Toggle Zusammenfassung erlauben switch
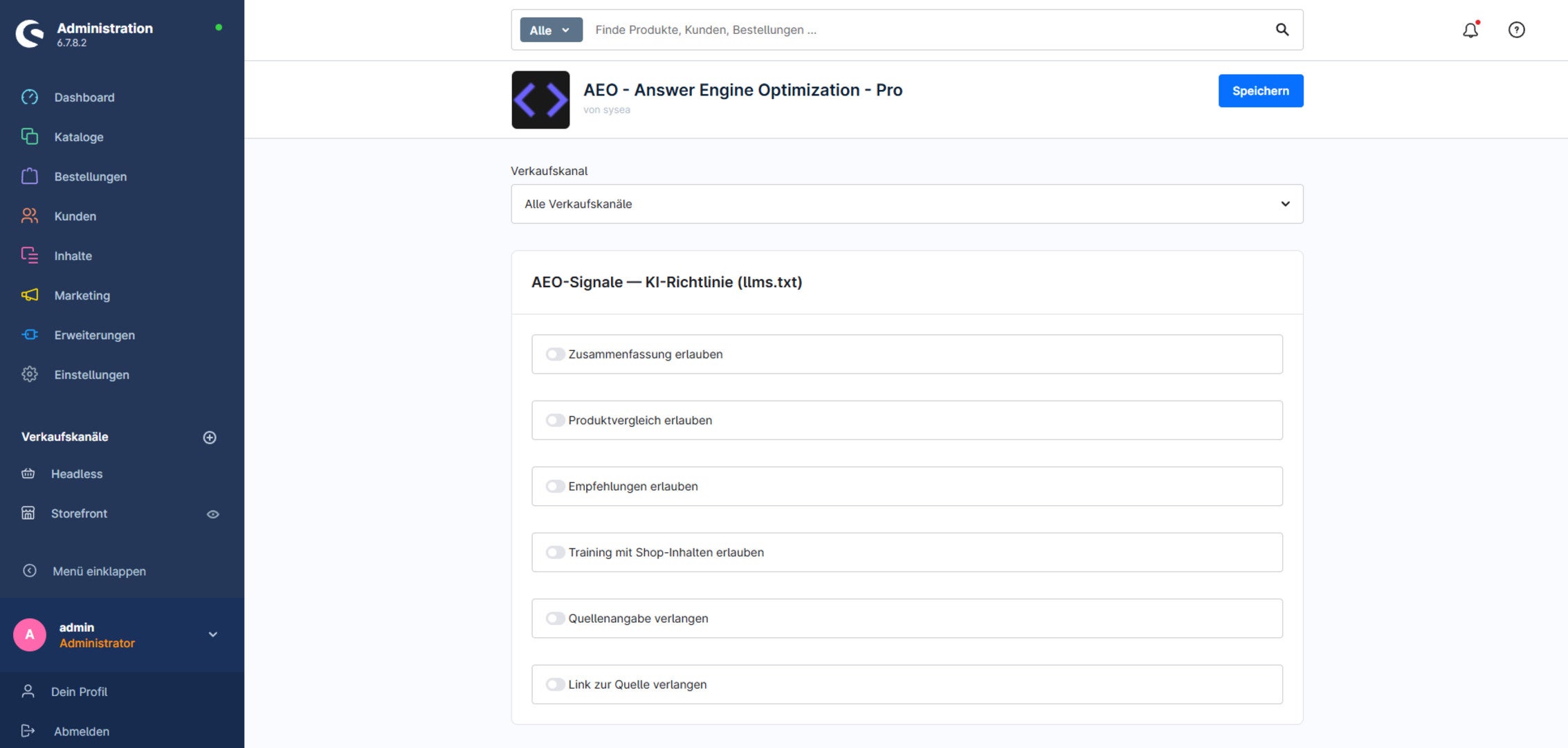Screen dimensions: 1568x748 [555, 354]
